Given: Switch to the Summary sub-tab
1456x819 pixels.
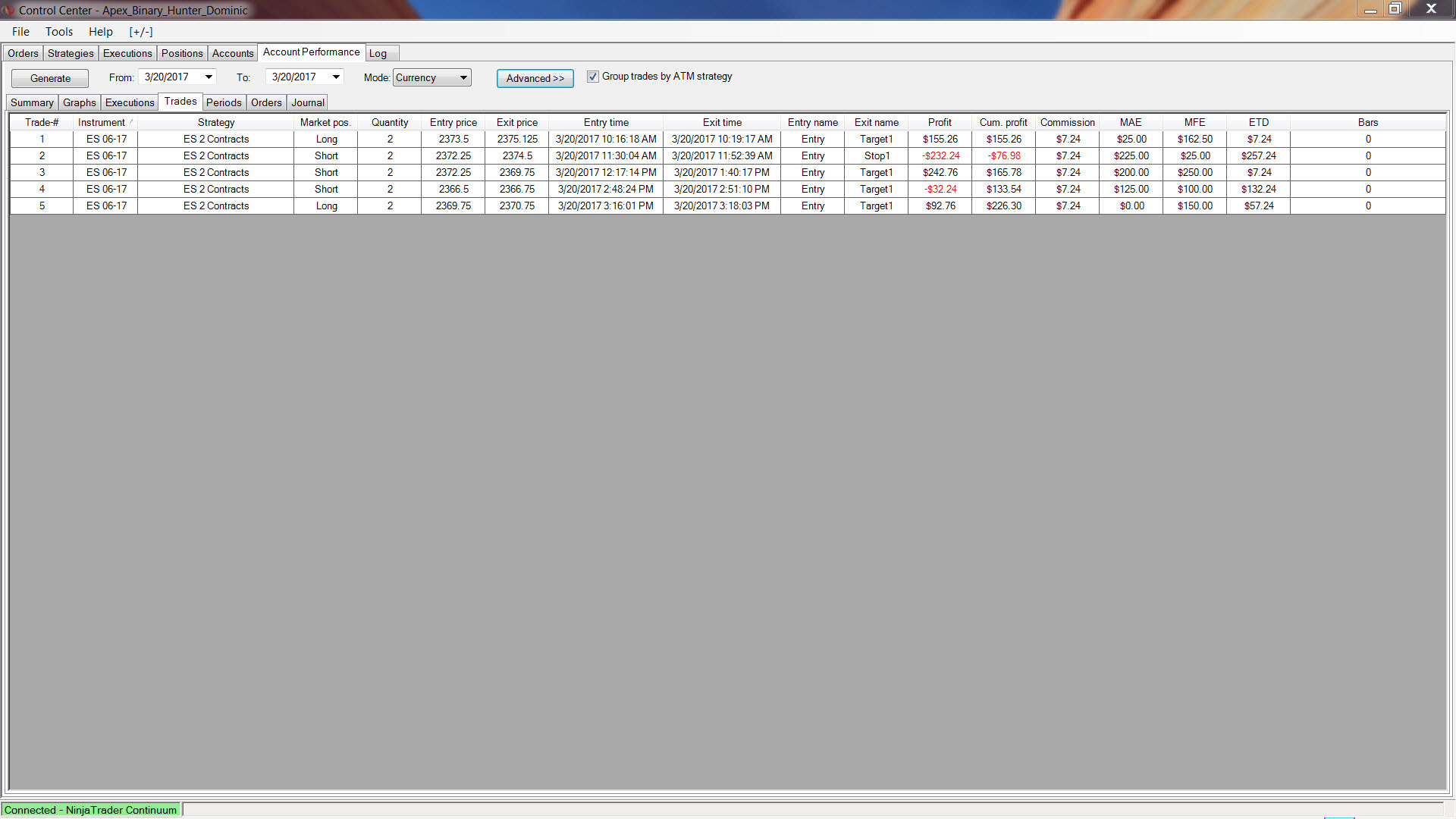Looking at the screenshot, I should tap(32, 102).
